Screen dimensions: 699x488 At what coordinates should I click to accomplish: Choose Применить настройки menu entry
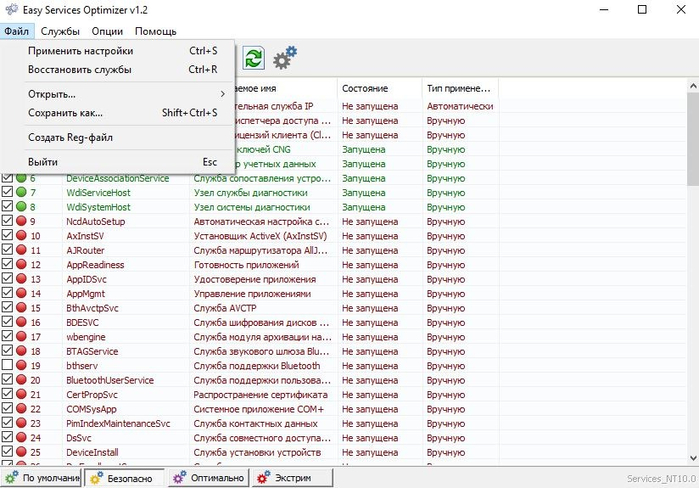(x=117, y=51)
